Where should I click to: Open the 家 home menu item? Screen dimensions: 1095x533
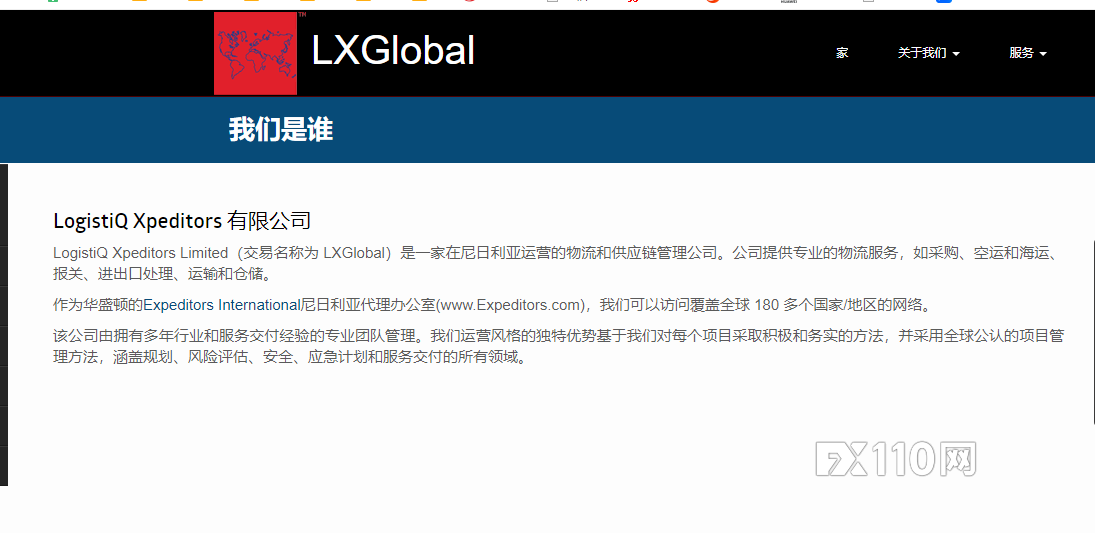(842, 53)
